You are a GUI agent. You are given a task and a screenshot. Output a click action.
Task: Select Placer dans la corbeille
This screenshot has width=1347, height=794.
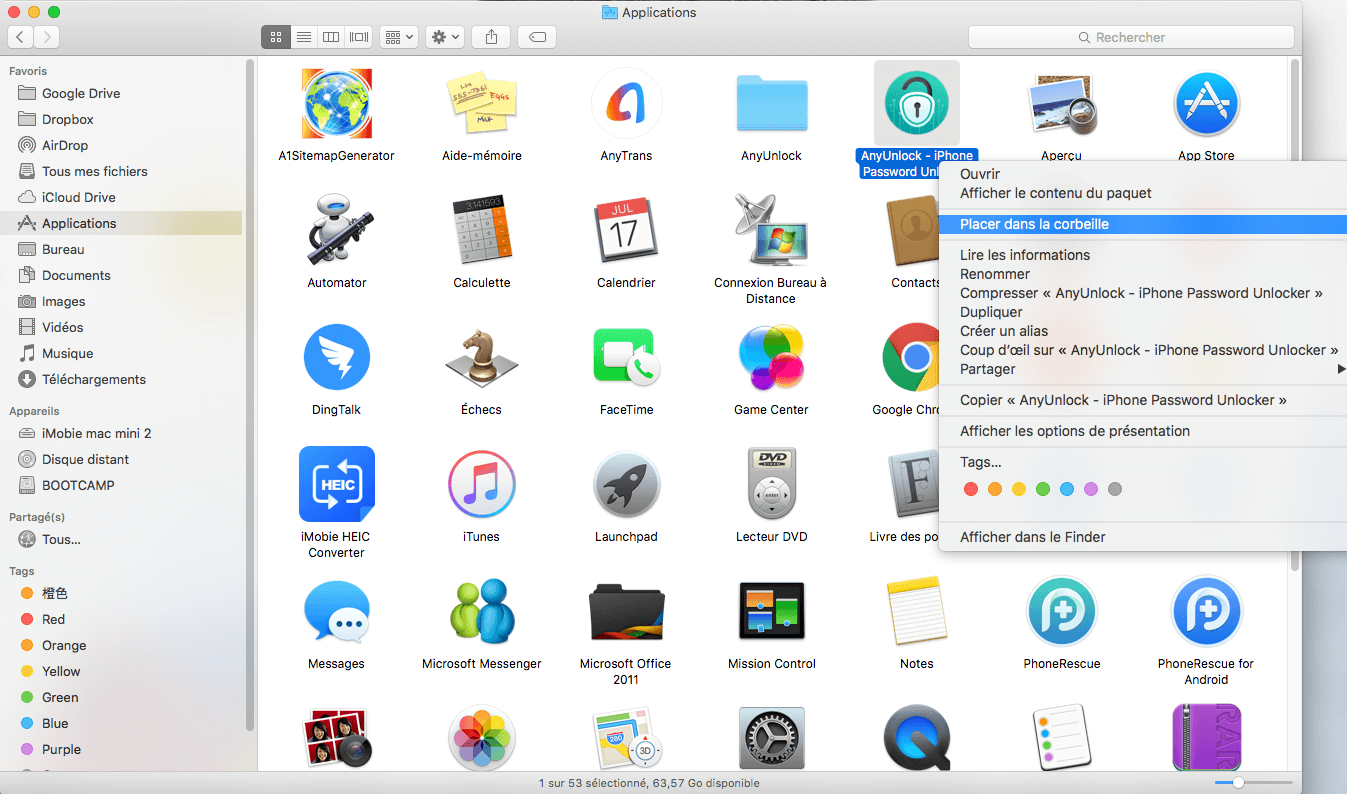coord(1143,224)
